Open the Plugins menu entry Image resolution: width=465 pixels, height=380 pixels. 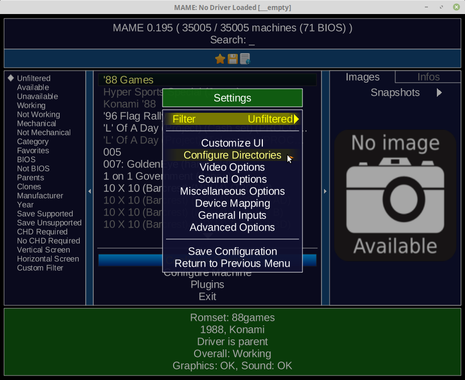207,284
